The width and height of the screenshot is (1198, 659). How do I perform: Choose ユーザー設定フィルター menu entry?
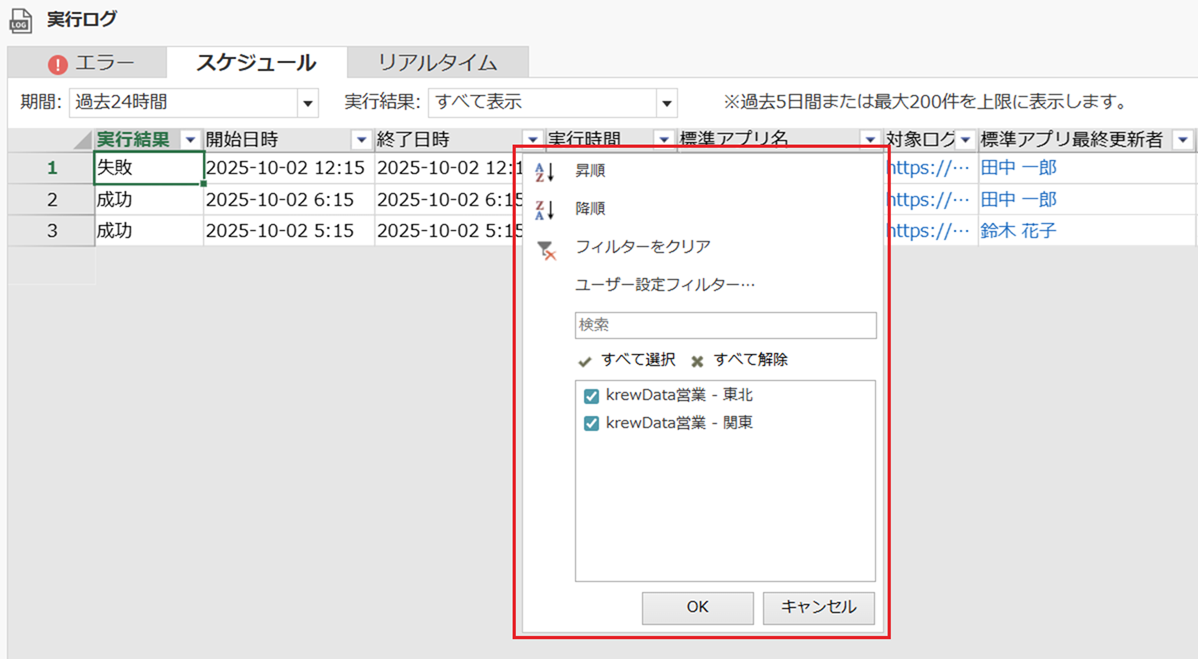pos(664,285)
